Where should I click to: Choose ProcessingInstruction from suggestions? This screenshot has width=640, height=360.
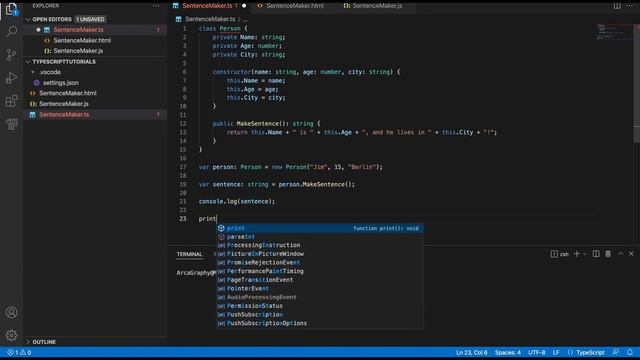click(x=320, y=245)
